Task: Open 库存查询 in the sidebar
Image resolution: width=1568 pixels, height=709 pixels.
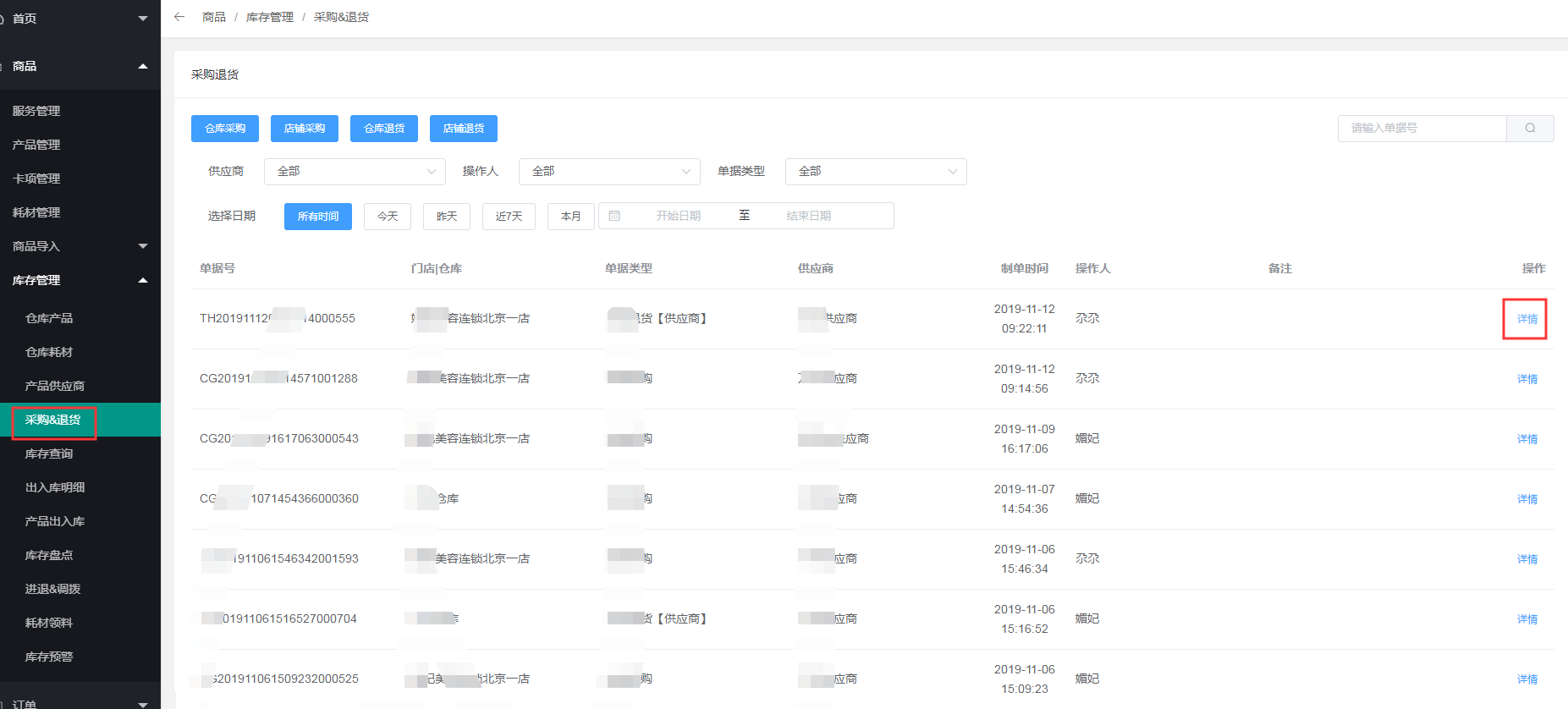Action: (49, 453)
